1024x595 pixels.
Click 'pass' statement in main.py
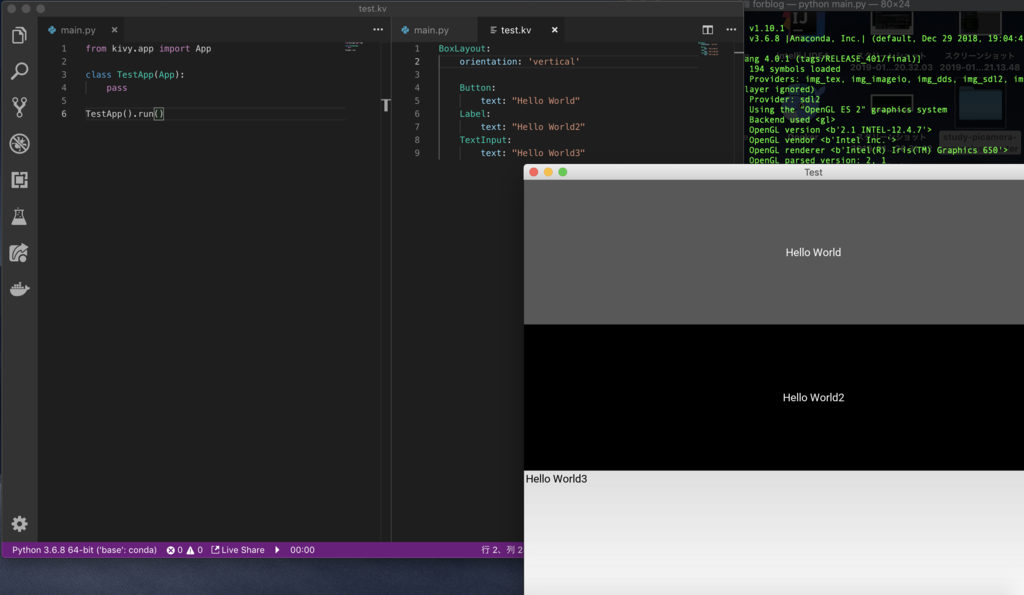(x=117, y=88)
